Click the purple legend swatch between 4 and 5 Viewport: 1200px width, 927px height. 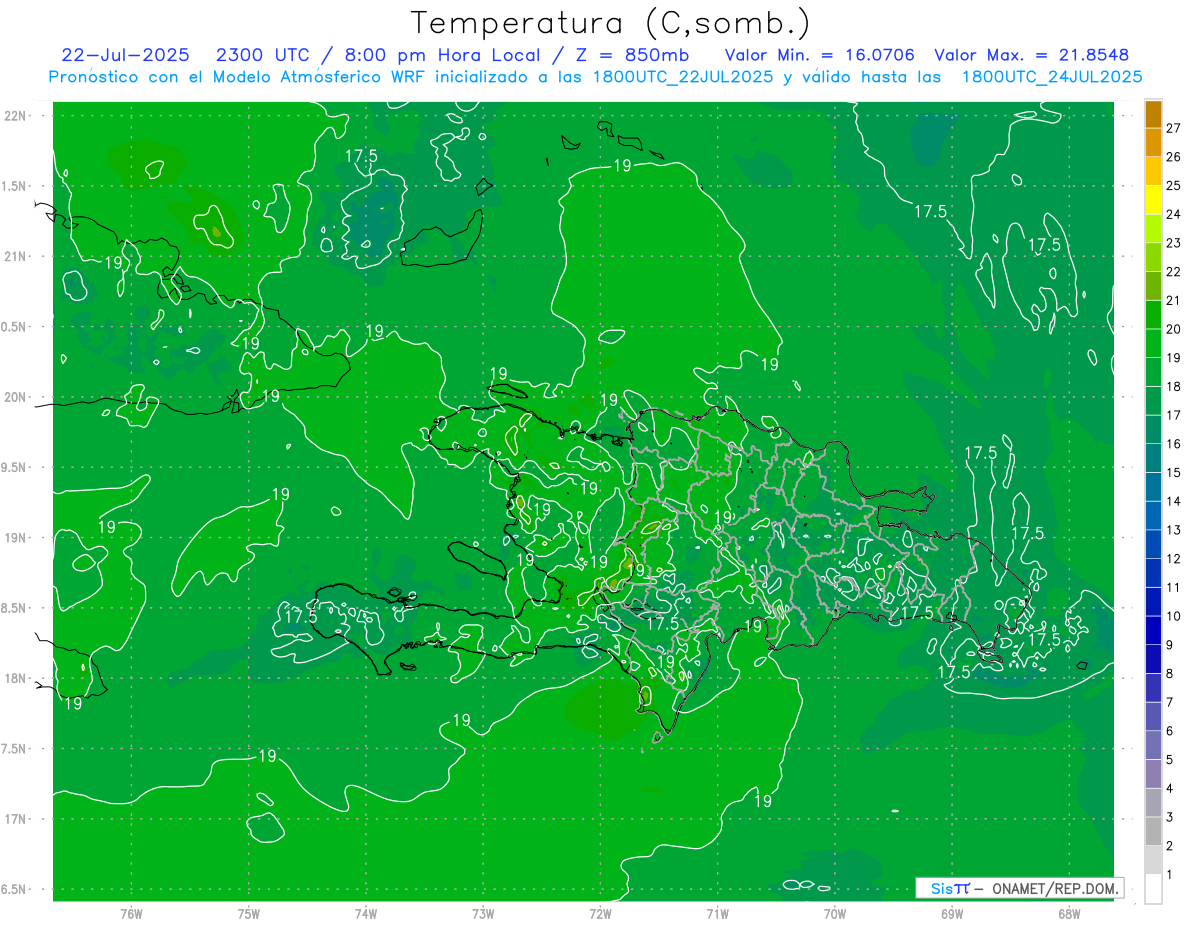tap(1154, 774)
